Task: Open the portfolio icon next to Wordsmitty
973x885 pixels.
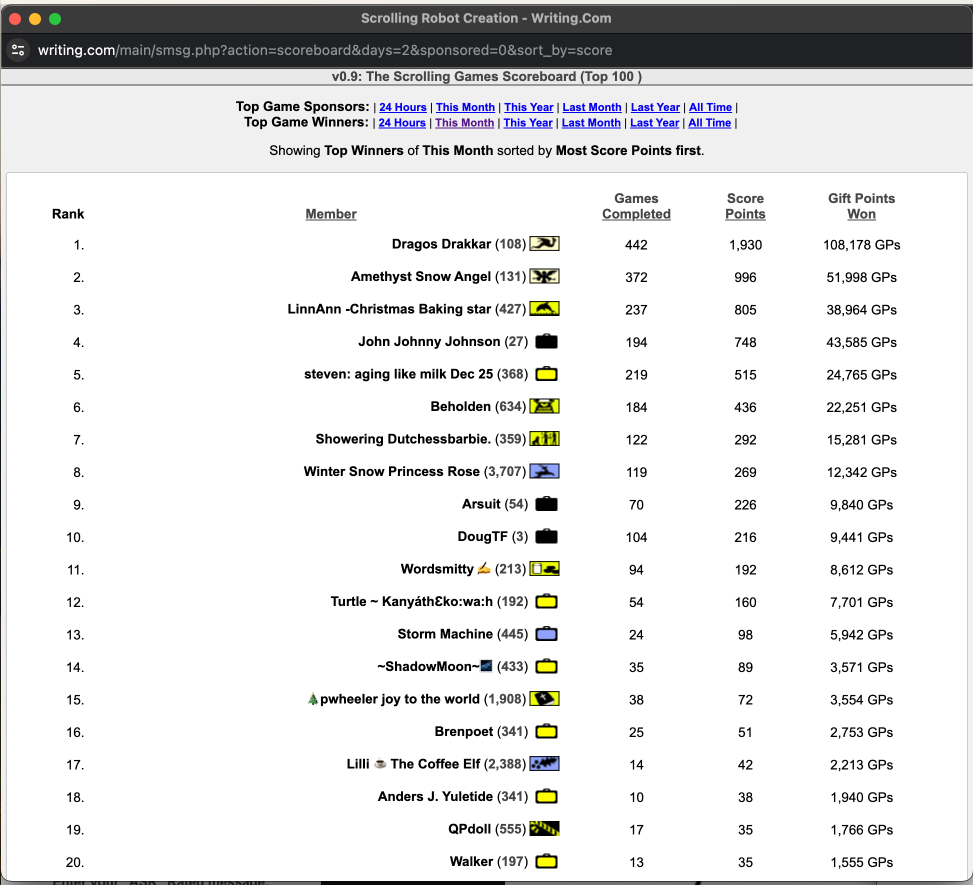Action: (544, 569)
